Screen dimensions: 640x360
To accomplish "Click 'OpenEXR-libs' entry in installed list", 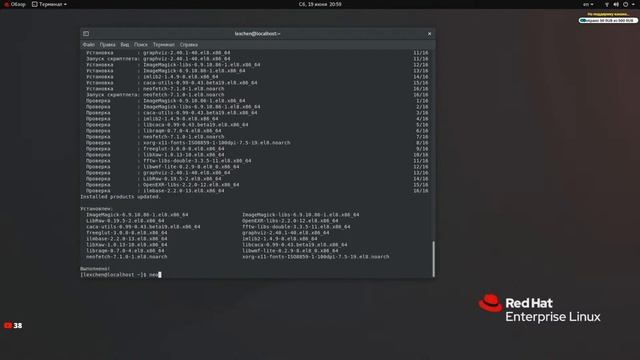I will click(290, 221).
